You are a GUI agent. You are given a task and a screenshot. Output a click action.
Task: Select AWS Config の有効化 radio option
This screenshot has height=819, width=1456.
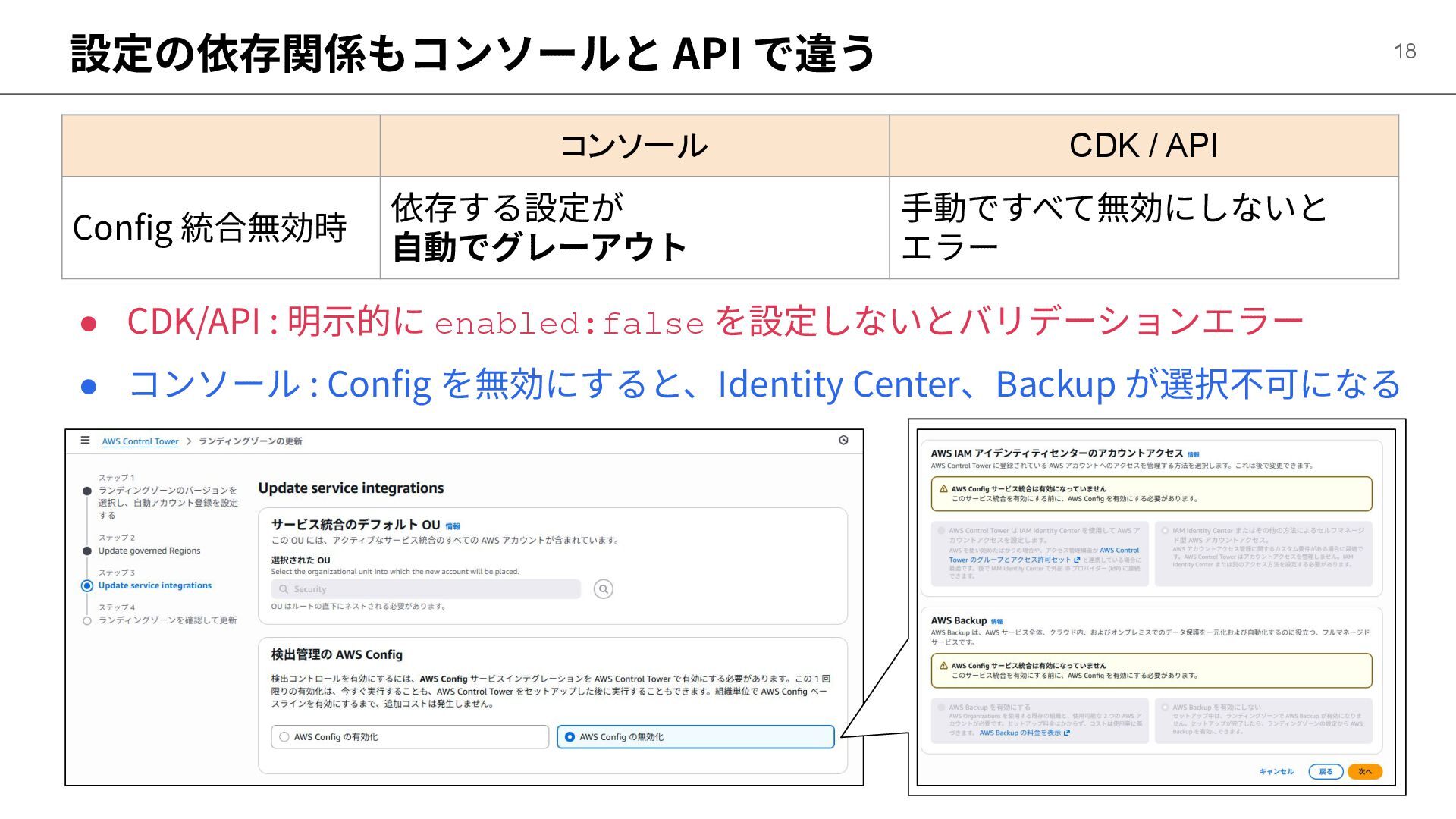point(284,736)
